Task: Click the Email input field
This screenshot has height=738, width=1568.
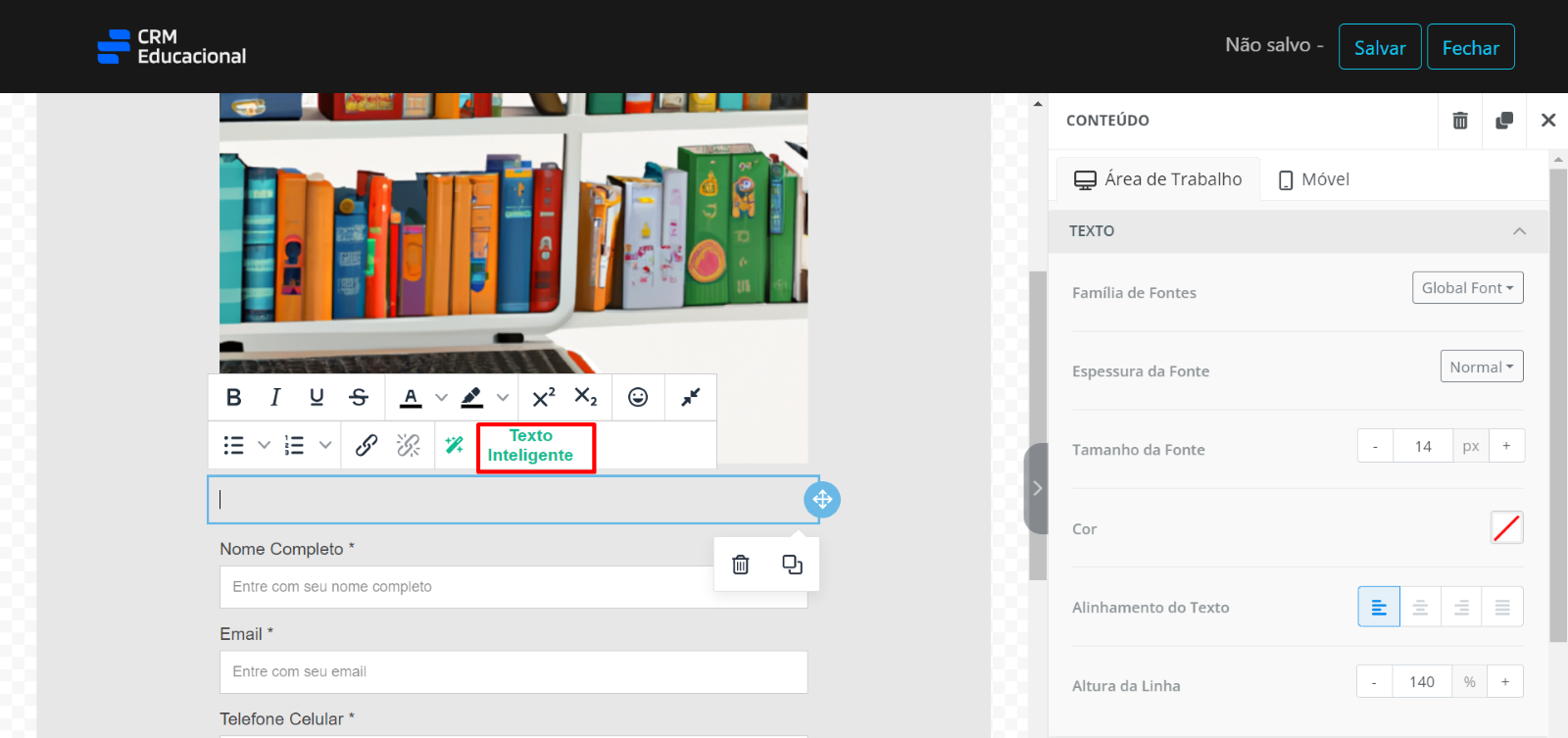Action: coord(514,672)
